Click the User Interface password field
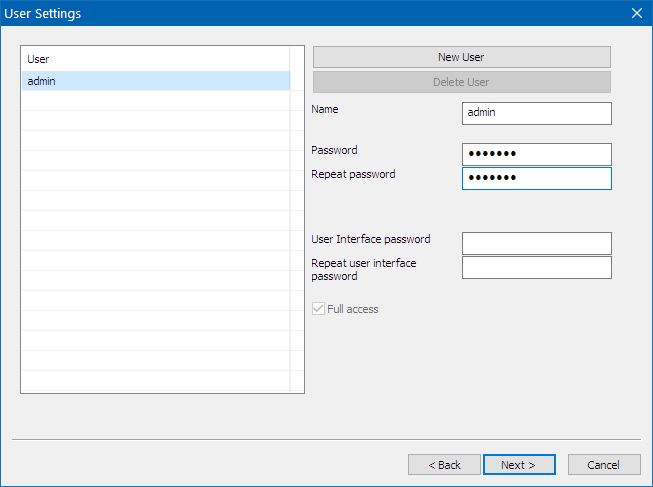 (536, 243)
